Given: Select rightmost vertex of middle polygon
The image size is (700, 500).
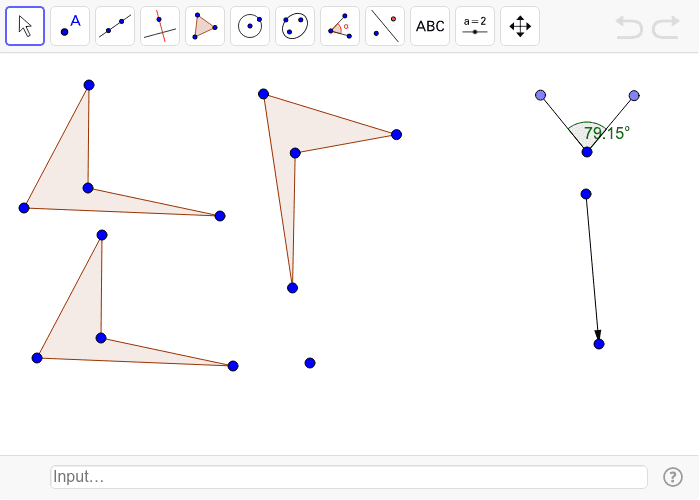Looking at the screenshot, I should [x=396, y=134].
